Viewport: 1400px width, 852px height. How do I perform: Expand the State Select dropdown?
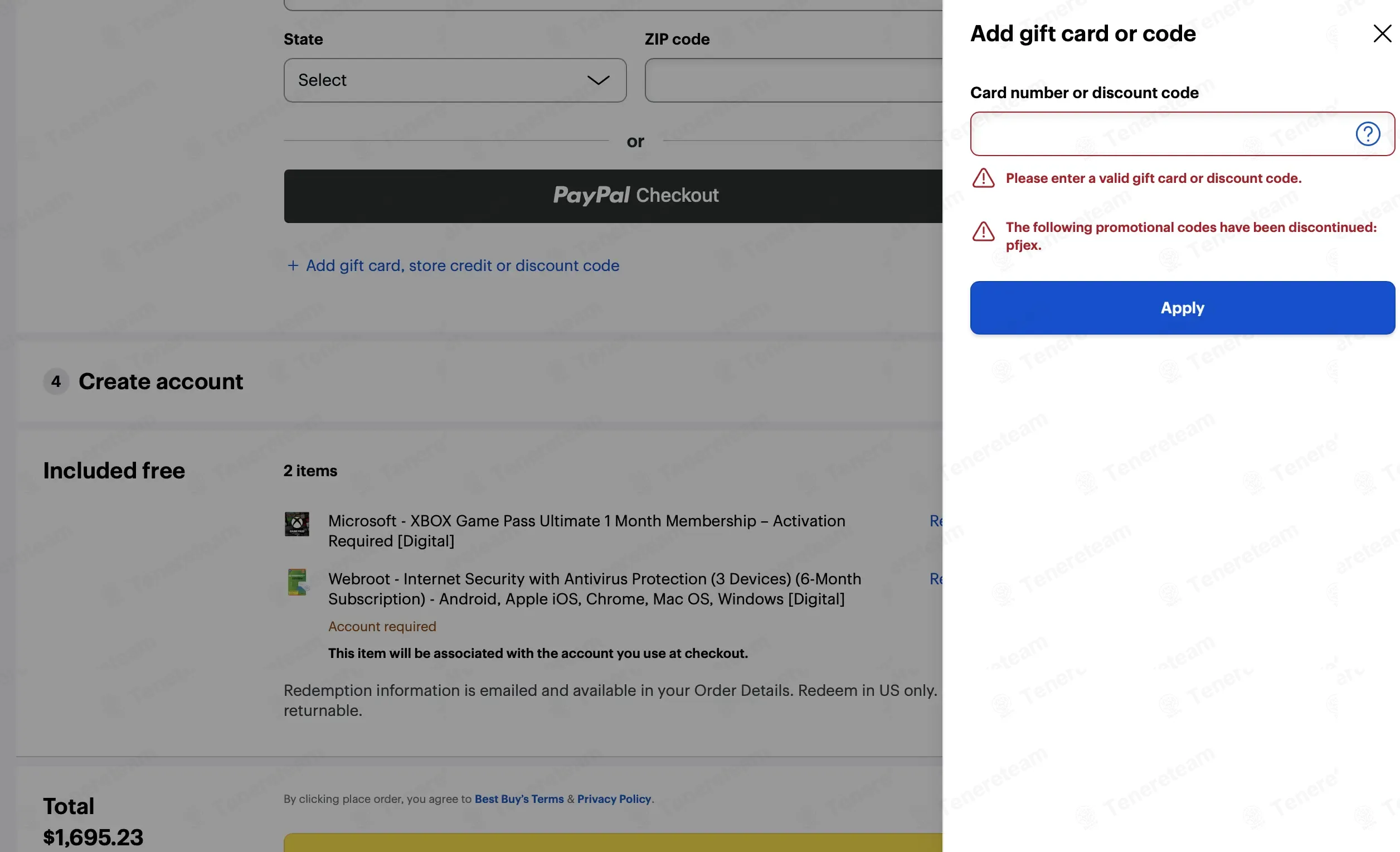click(x=455, y=80)
